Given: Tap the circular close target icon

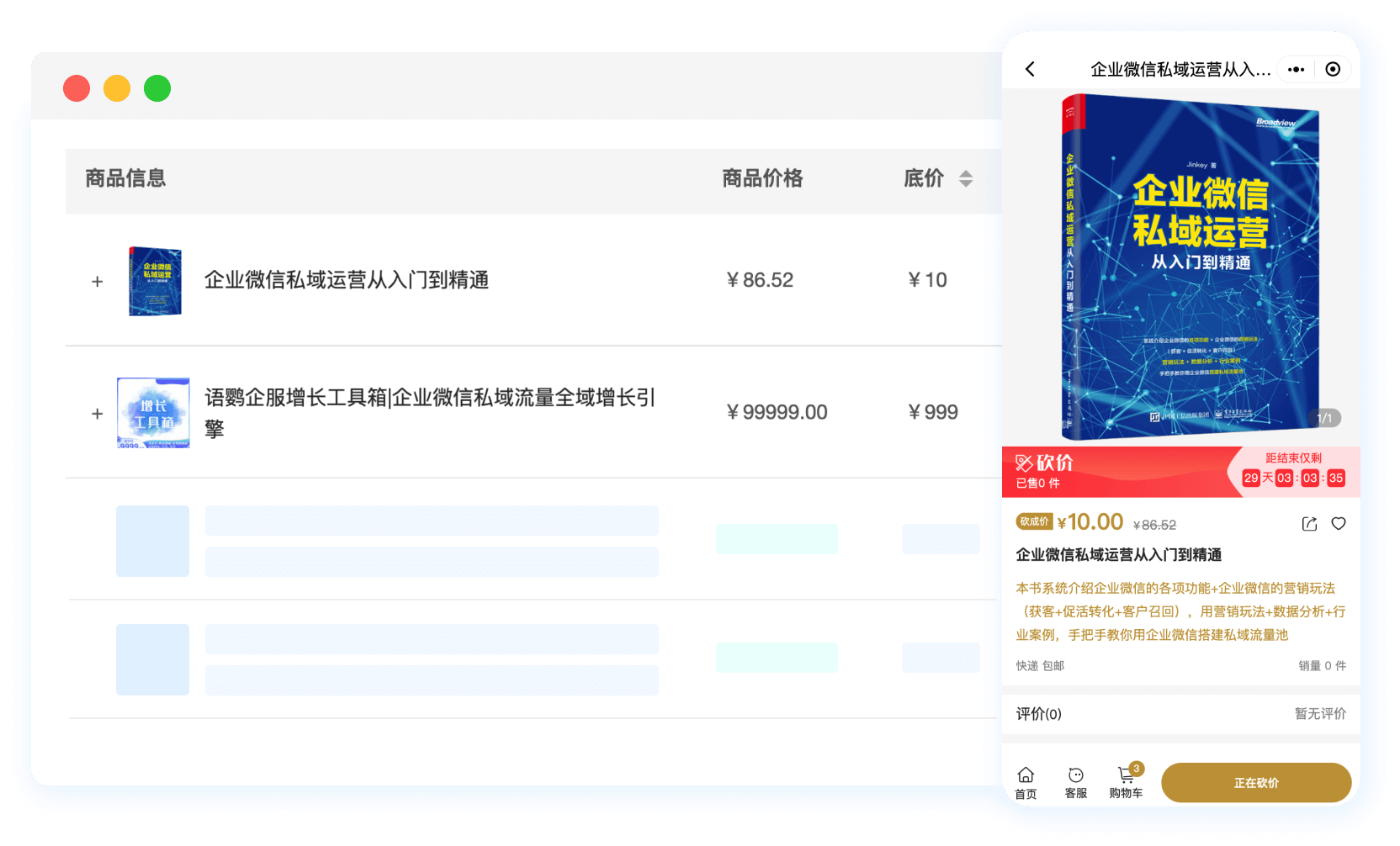Looking at the screenshot, I should click(1333, 69).
